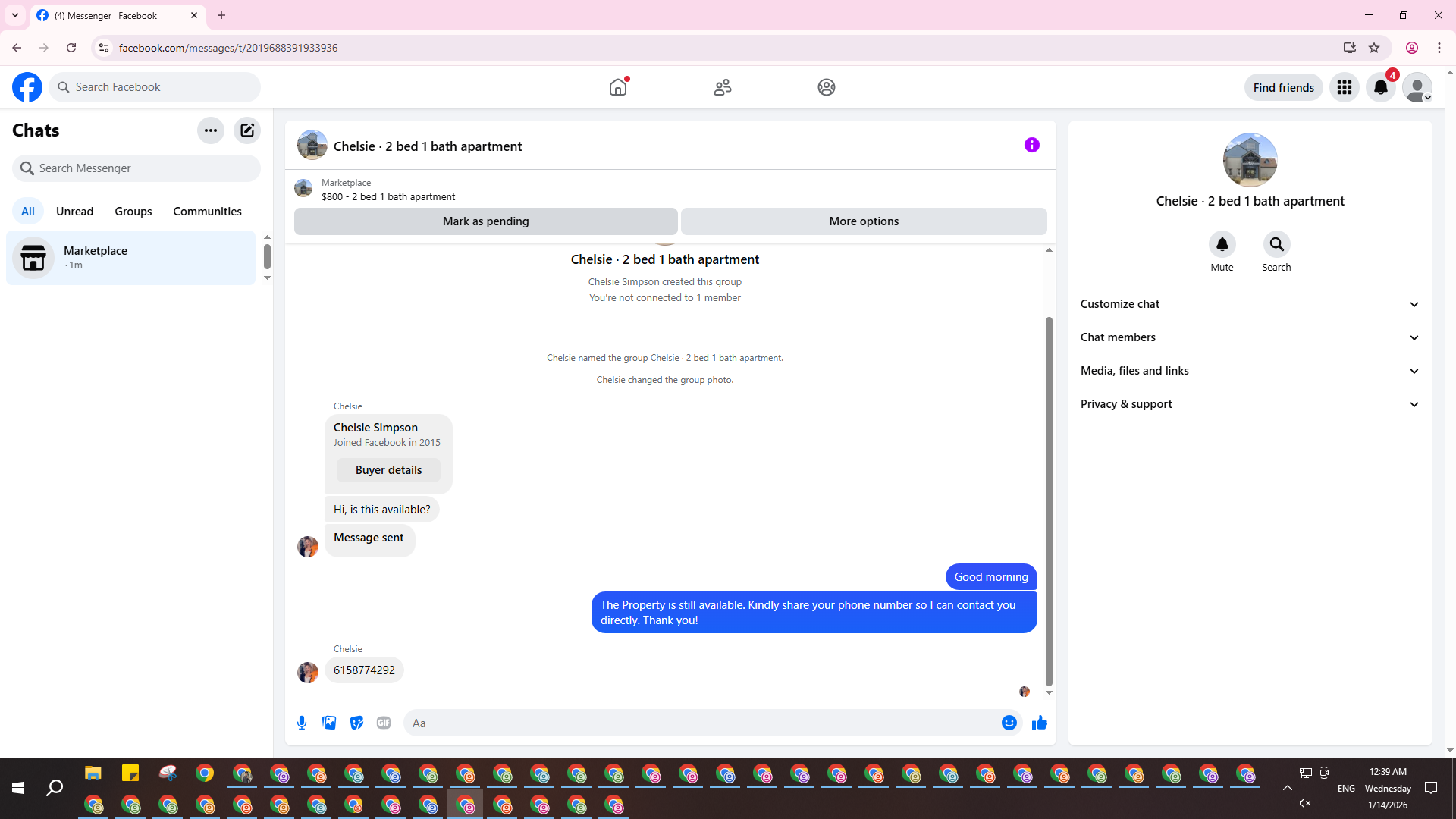
Task: Click the Search Messenger field
Action: tap(136, 168)
